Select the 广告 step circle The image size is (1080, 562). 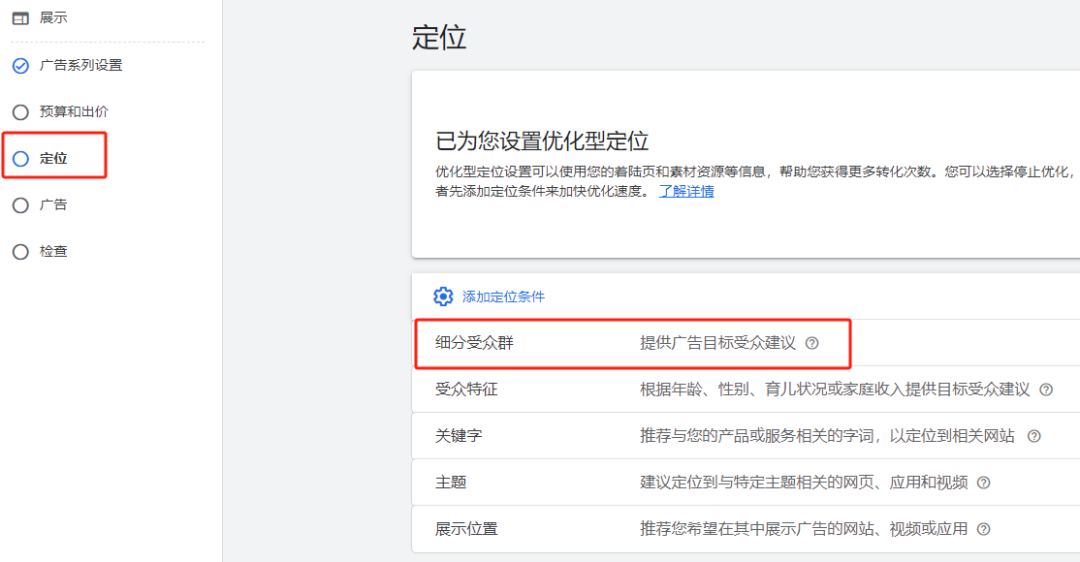(20, 205)
